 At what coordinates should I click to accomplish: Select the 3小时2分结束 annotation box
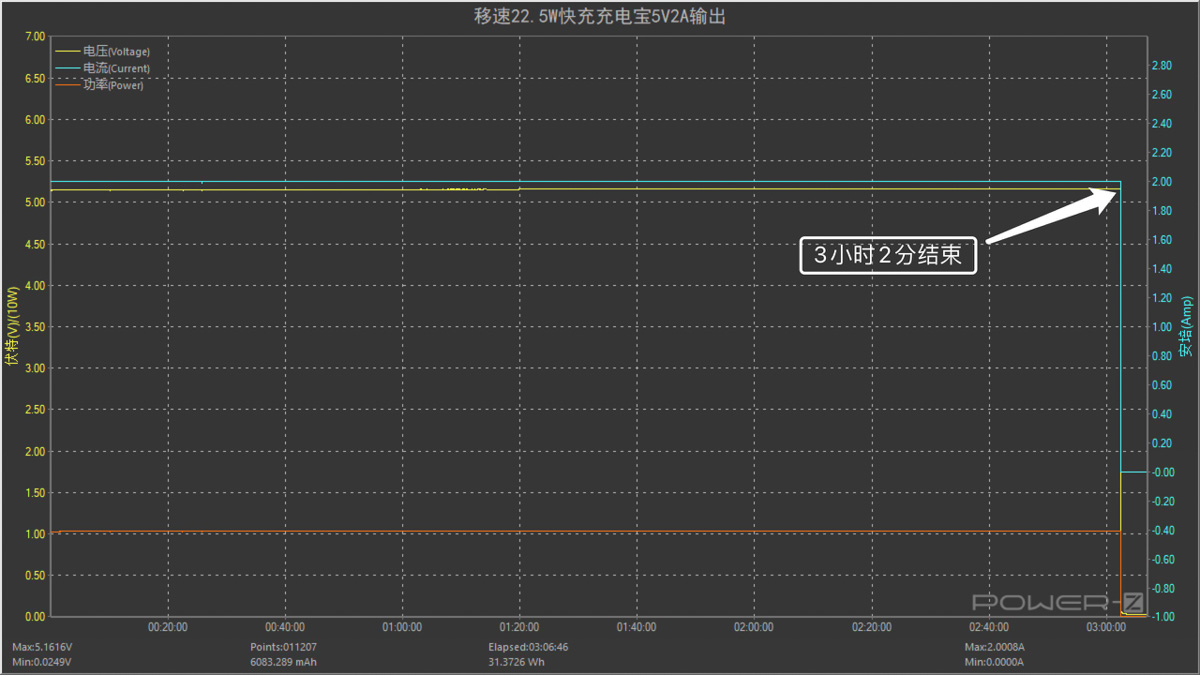click(x=887, y=255)
